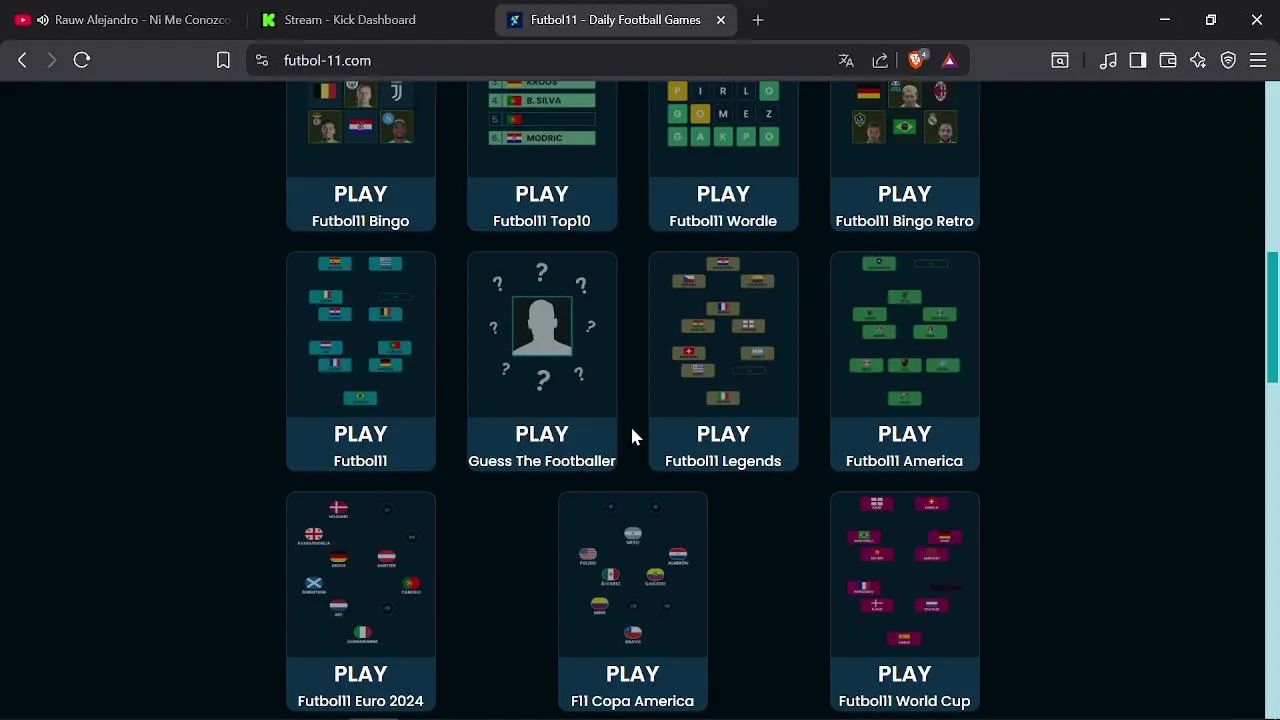This screenshot has height=720, width=1280.
Task: View site information icon in address bar
Action: pos(262,60)
